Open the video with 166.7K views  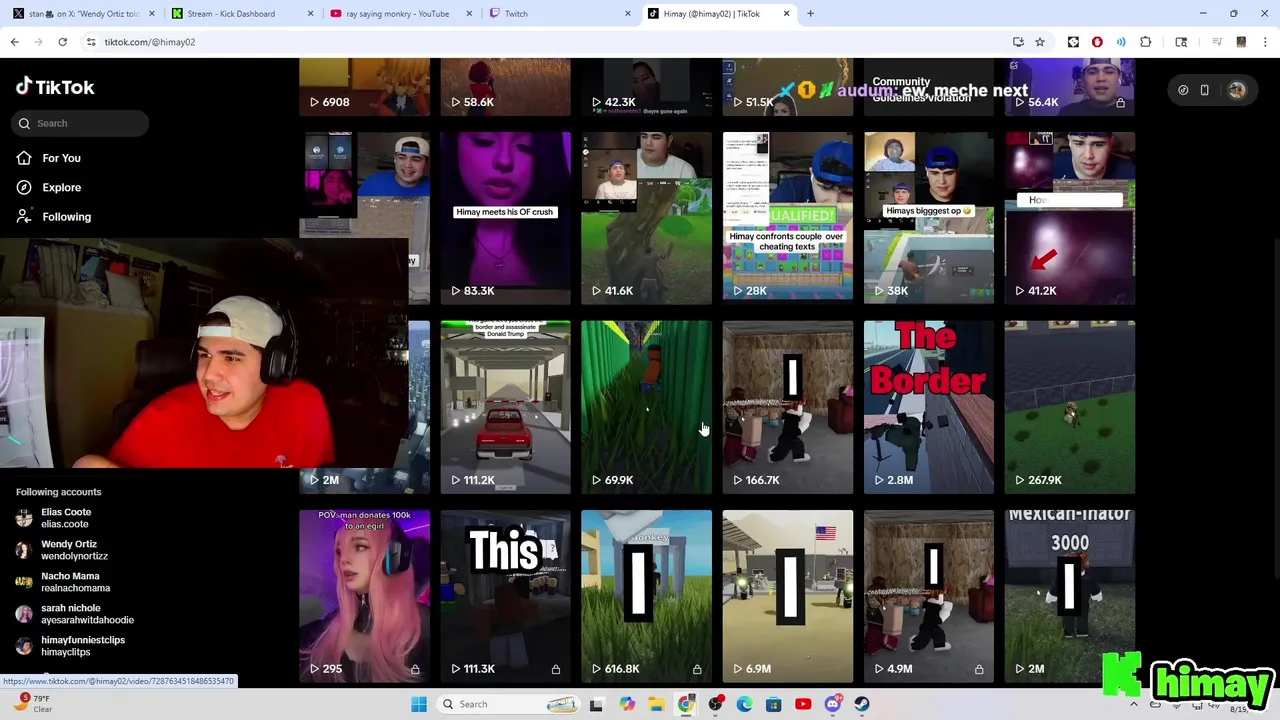pos(787,407)
